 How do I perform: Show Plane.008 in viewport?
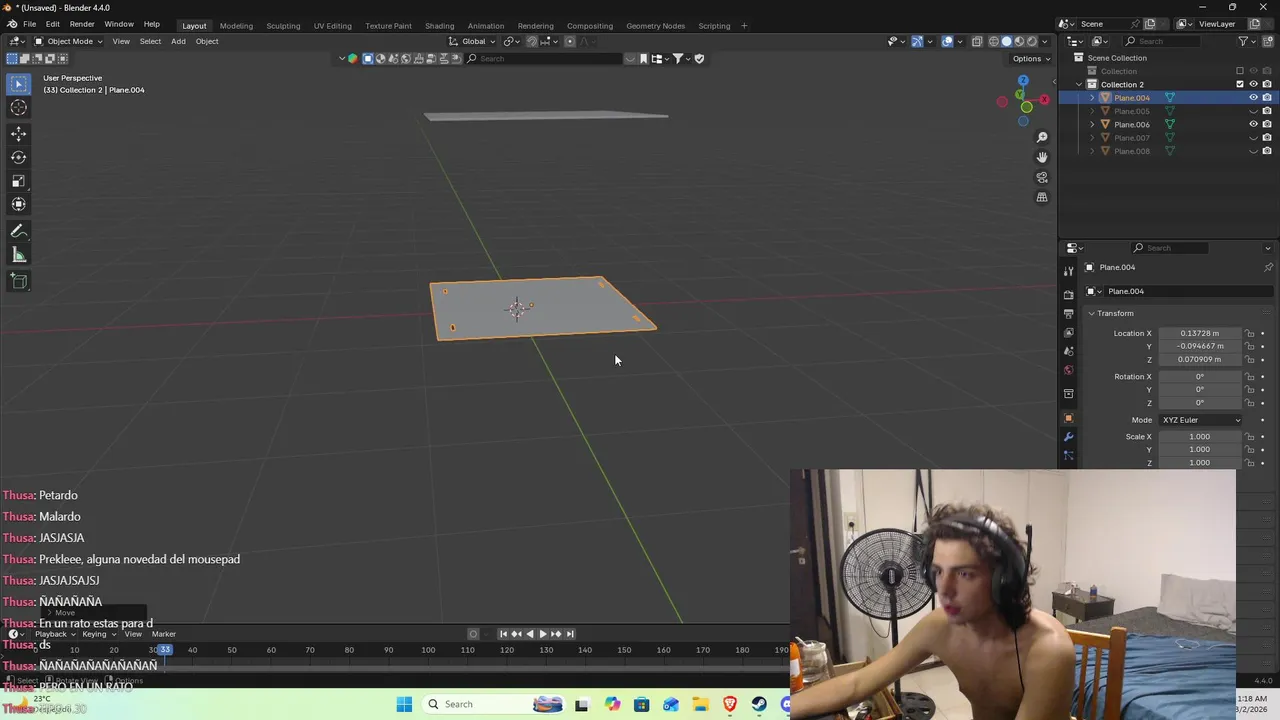(1253, 151)
